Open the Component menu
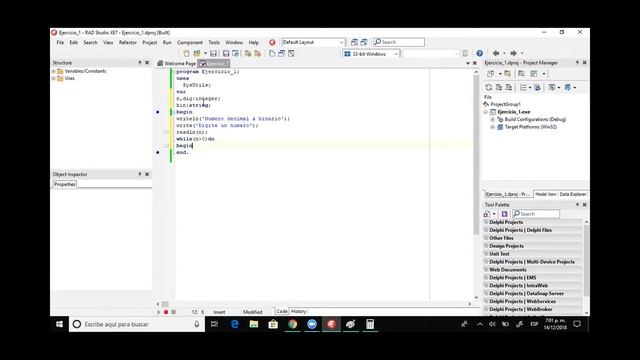The image size is (640, 360). 189,42
